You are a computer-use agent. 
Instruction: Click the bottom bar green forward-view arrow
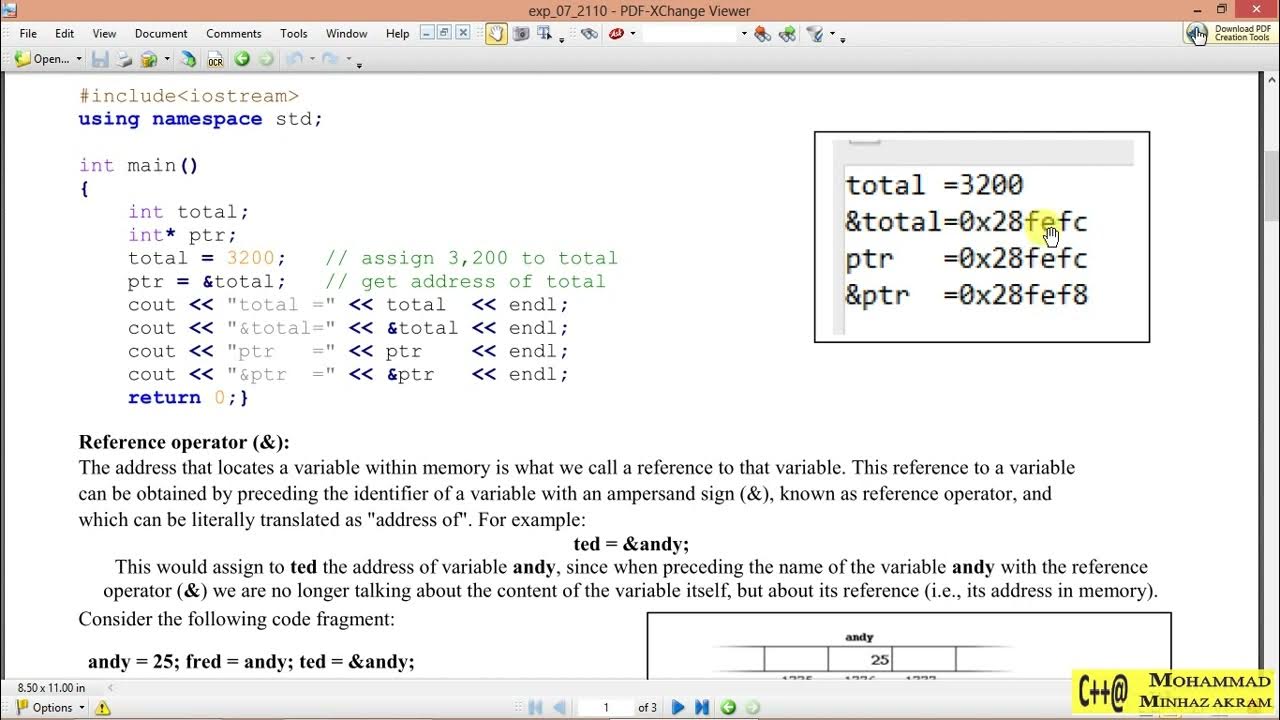pos(752,708)
